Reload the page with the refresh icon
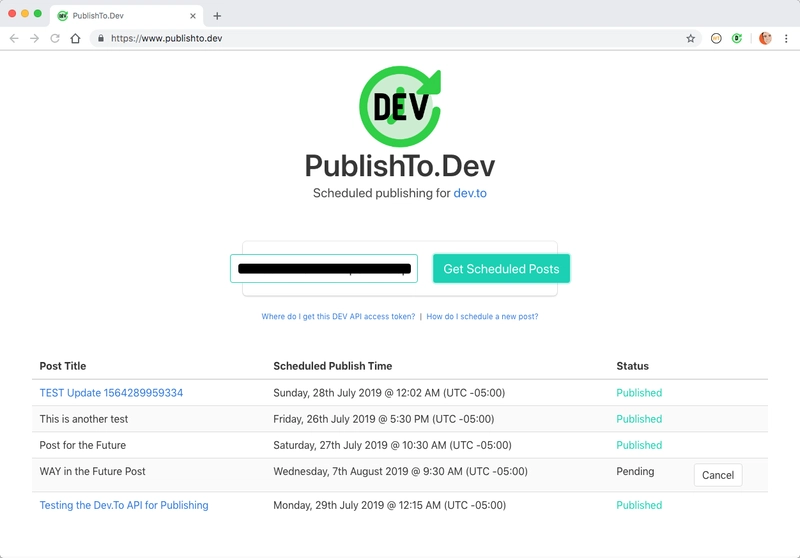Screen dimensions: 800x558 tap(55, 38)
